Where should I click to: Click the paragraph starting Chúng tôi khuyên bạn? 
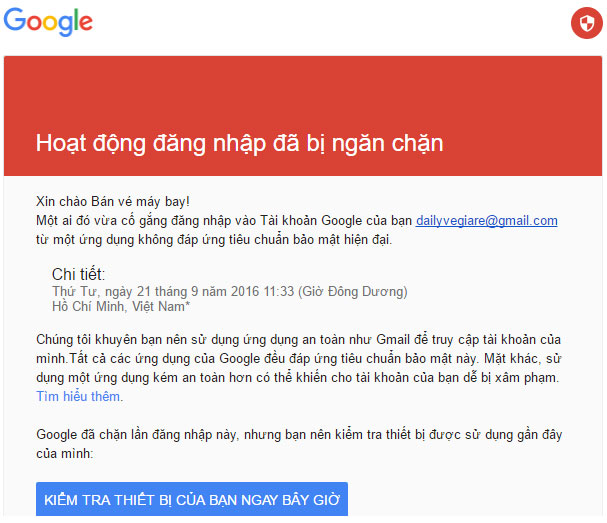(x=298, y=368)
